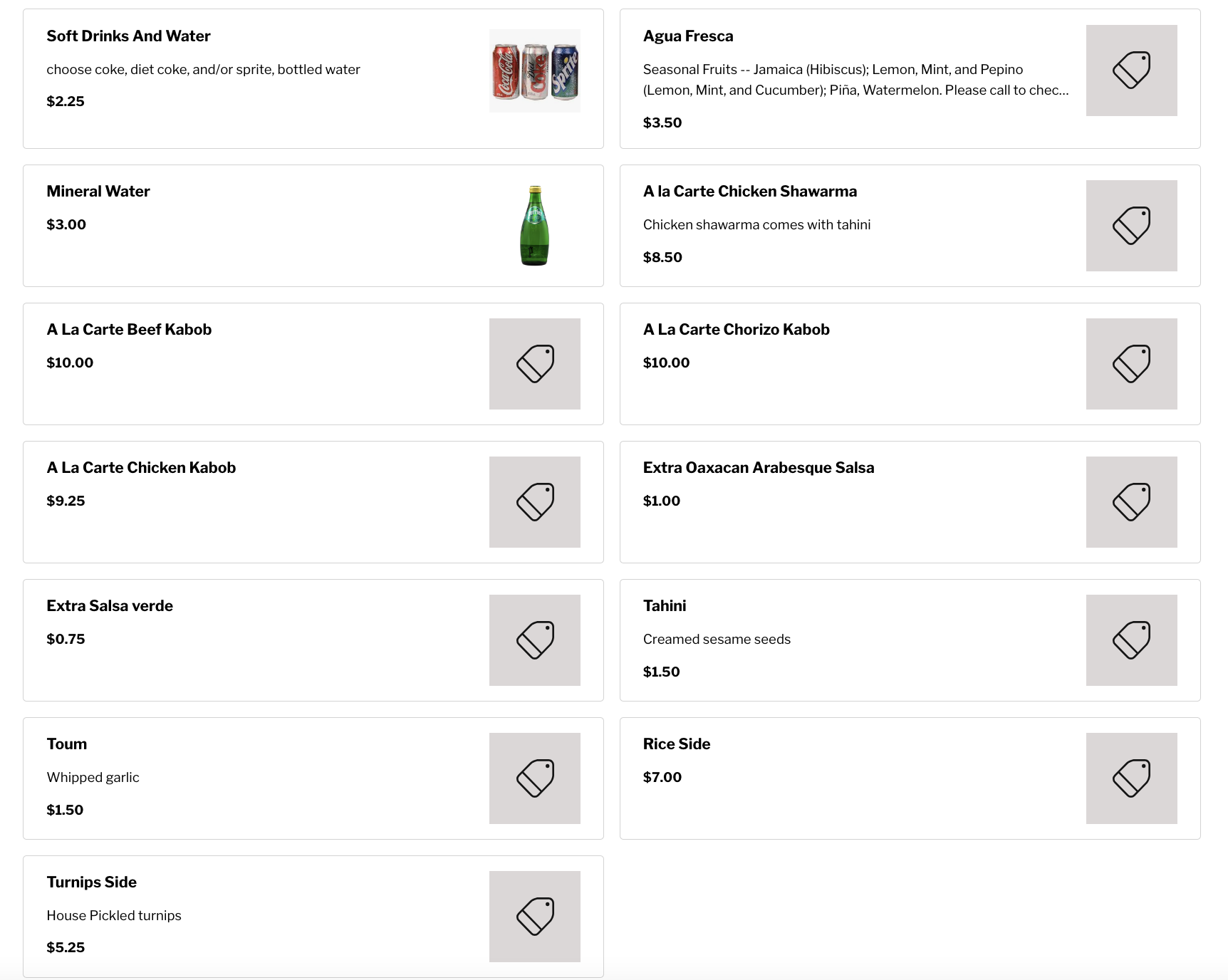Click the Rice Side tag icon
The height and width of the screenshot is (980, 1228).
click(x=1131, y=778)
